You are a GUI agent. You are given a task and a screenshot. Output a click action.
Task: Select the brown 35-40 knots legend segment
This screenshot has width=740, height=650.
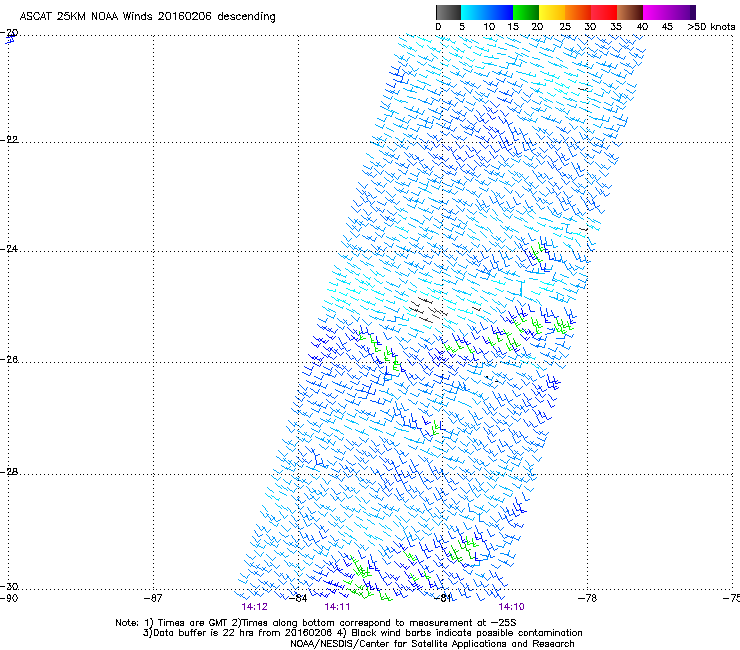[x=630, y=12]
